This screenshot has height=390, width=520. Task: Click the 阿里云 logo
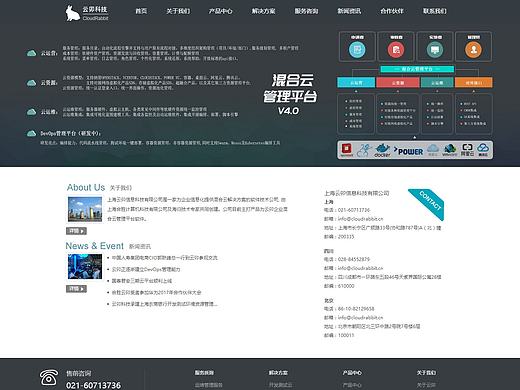[x=467, y=150]
